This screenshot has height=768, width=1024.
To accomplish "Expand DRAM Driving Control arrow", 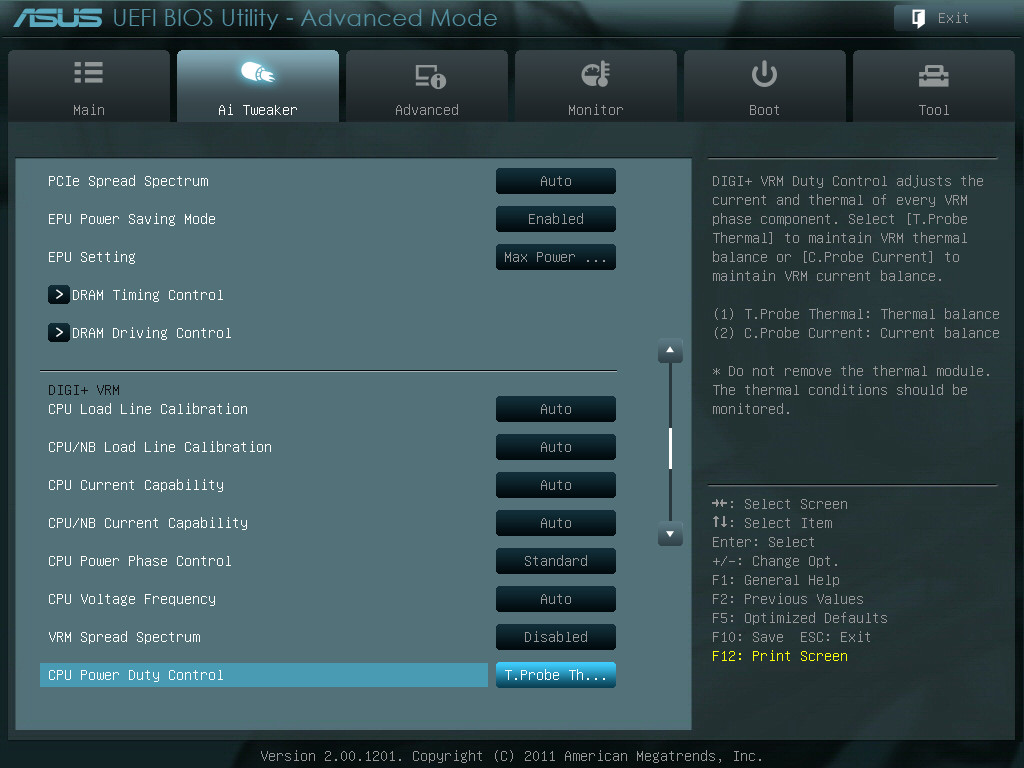I will tap(59, 332).
